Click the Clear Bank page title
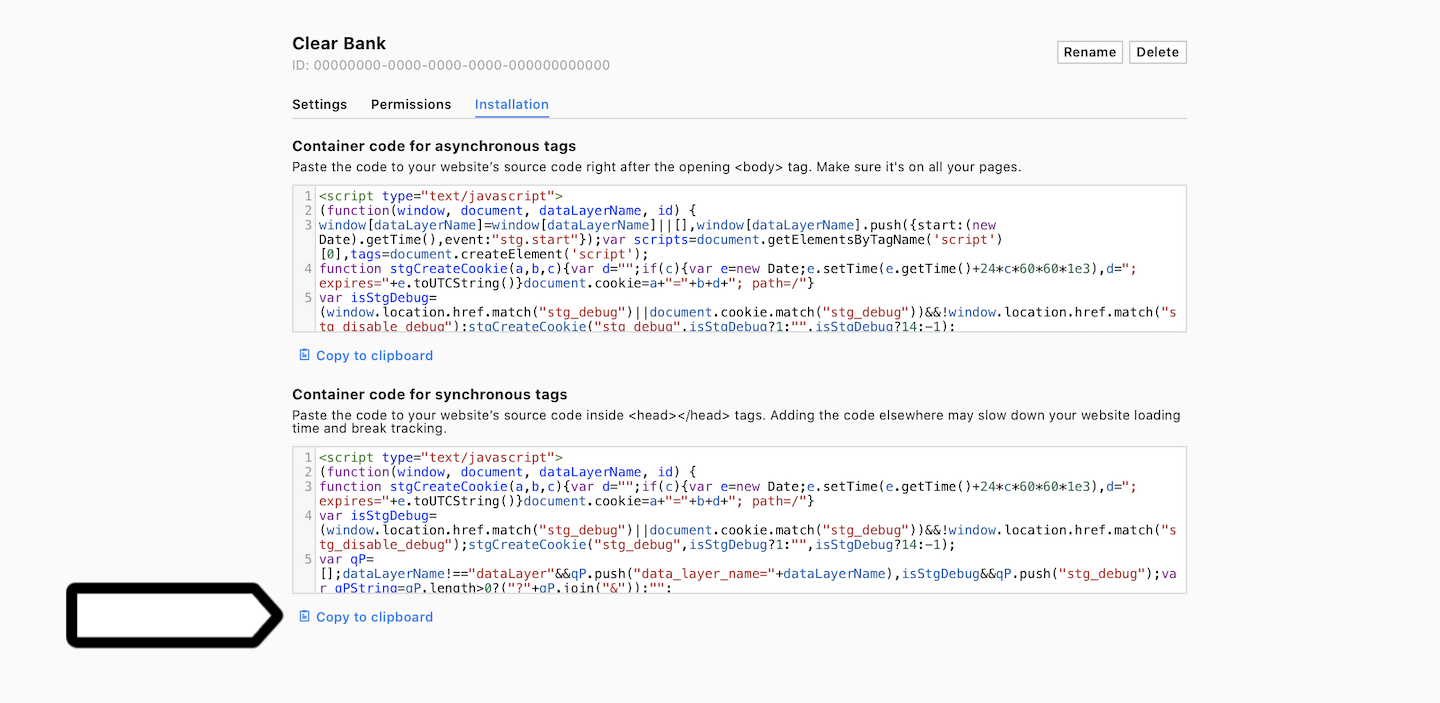The height and width of the screenshot is (703, 1440). [x=337, y=43]
